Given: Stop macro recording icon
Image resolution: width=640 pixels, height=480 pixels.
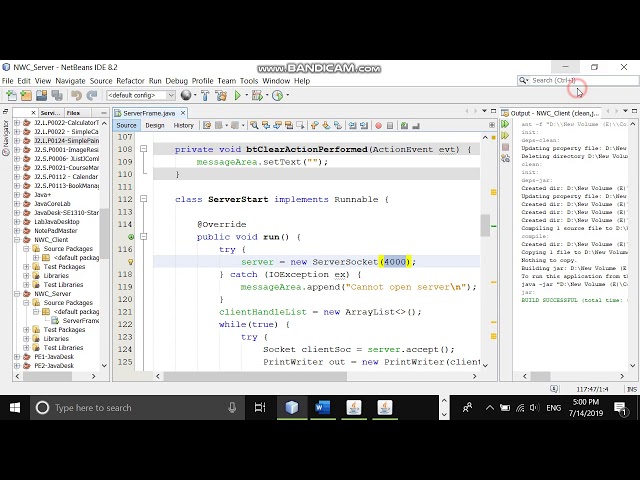Looking at the screenshot, I should tap(390, 125).
